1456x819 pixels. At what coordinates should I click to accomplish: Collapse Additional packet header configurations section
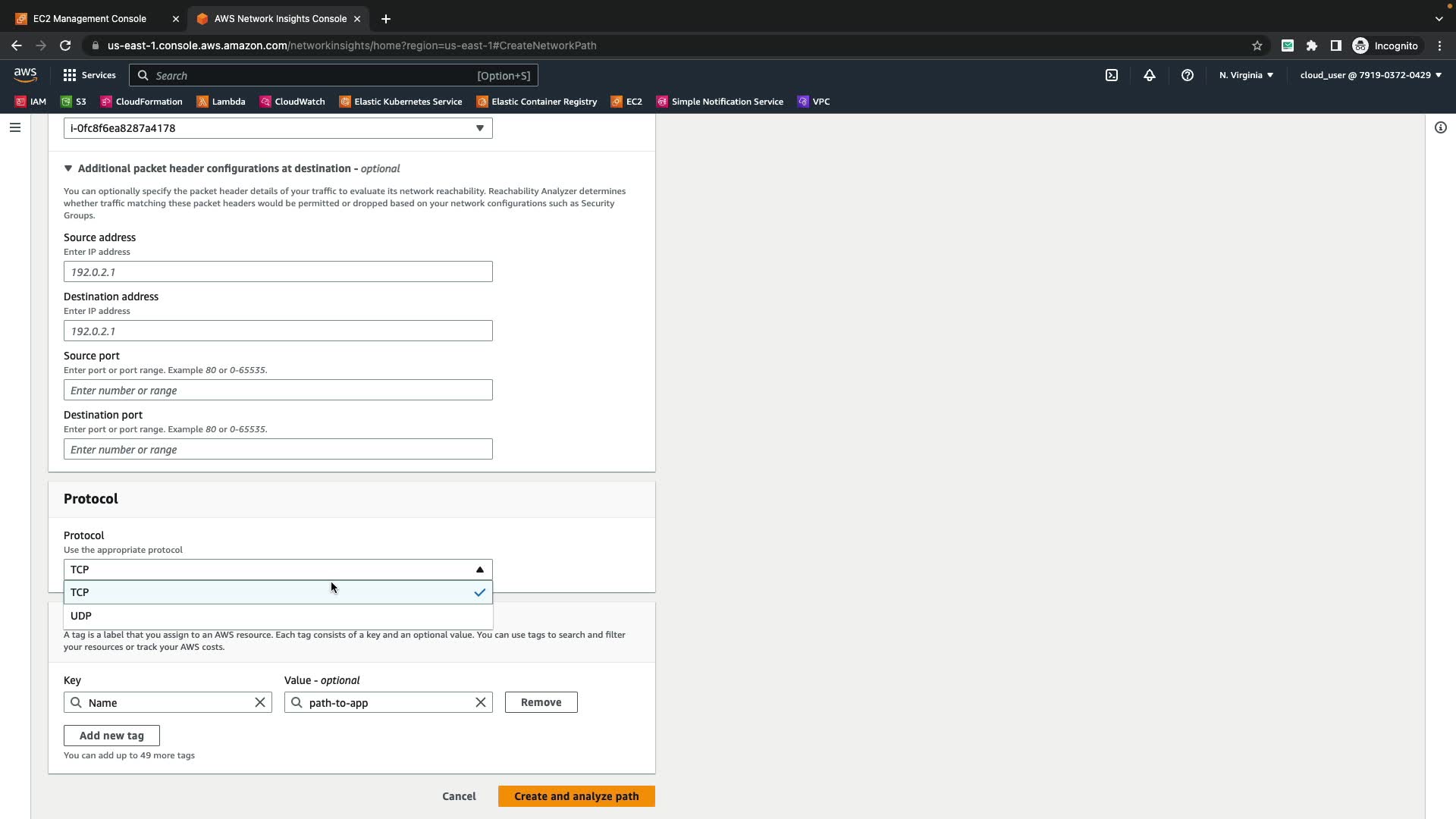coord(68,168)
